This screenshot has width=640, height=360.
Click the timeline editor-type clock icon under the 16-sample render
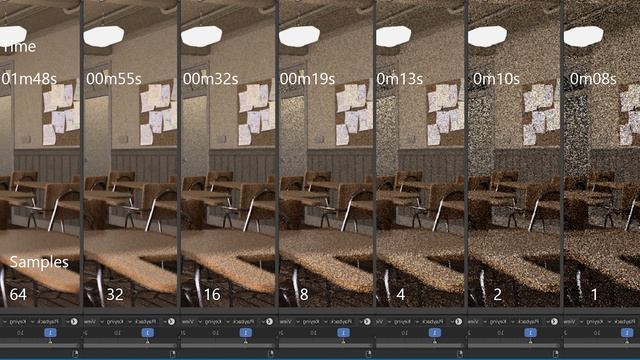[269, 322]
